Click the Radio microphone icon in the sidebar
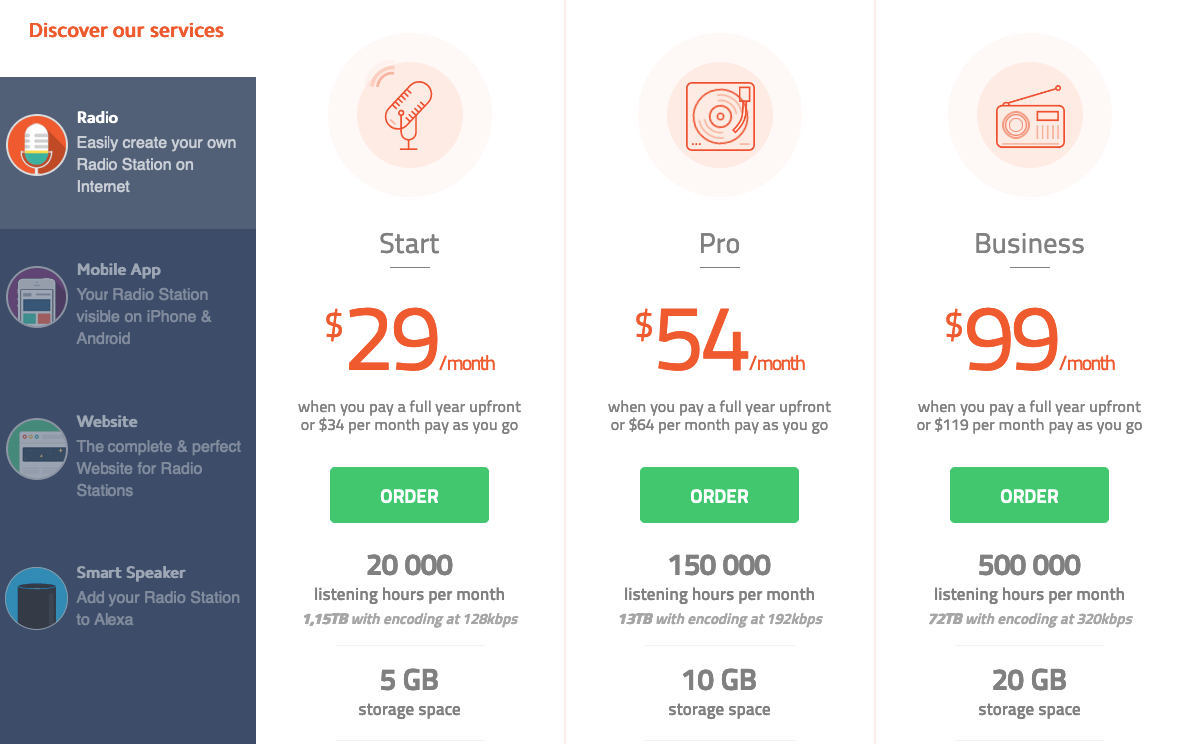1180x744 pixels. click(x=36, y=144)
